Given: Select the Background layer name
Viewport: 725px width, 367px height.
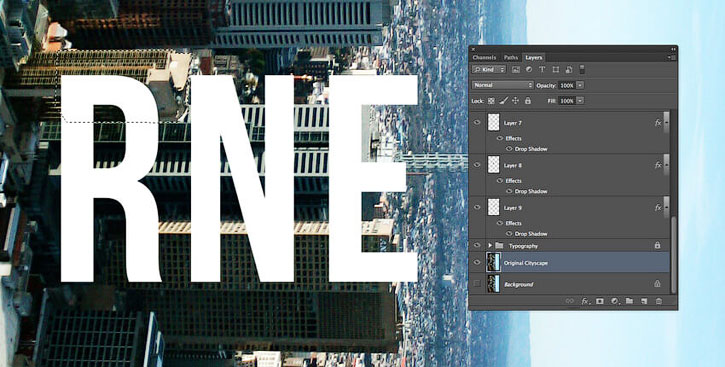Looking at the screenshot, I should click(519, 285).
